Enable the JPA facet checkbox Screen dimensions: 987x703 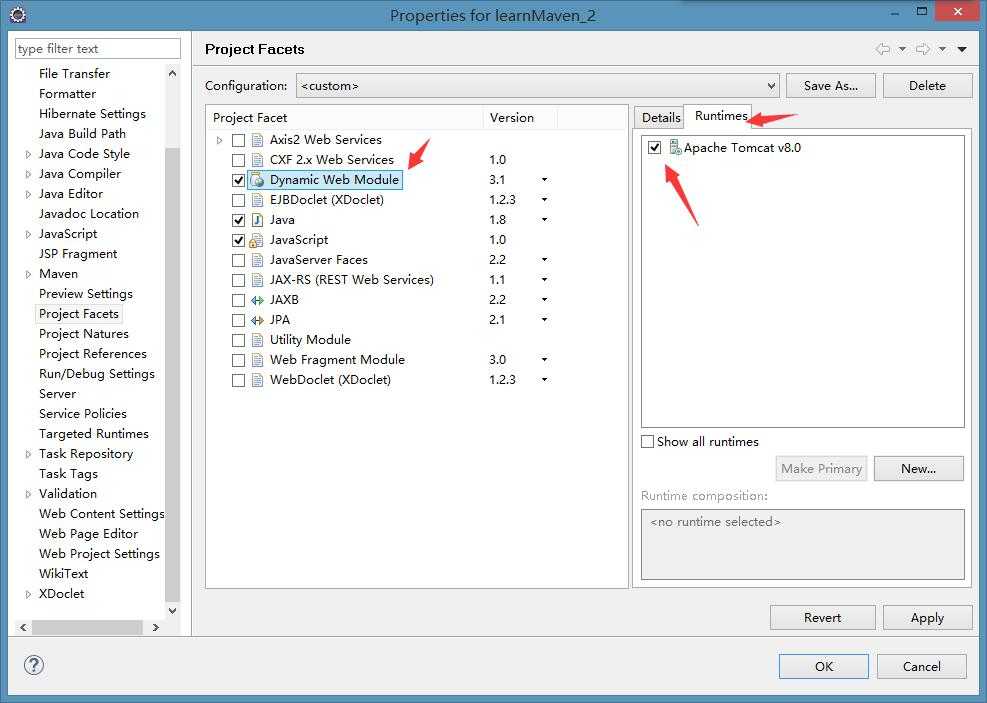[239, 320]
